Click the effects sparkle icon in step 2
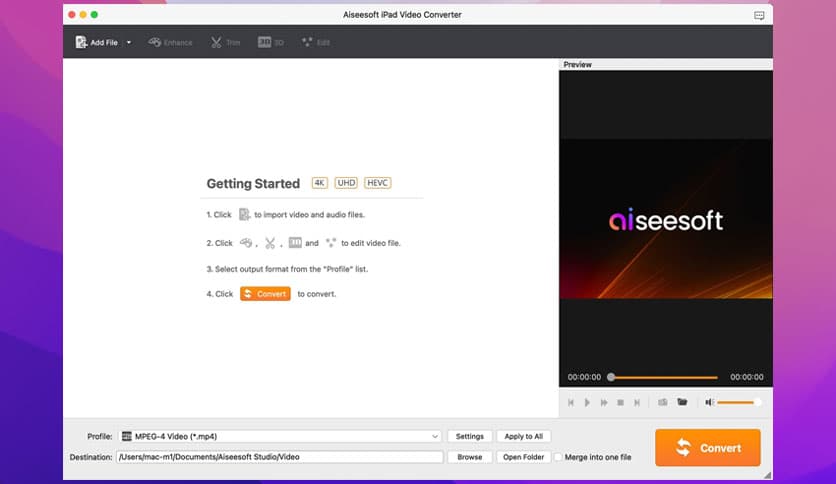Image resolution: width=836 pixels, height=484 pixels. point(331,243)
